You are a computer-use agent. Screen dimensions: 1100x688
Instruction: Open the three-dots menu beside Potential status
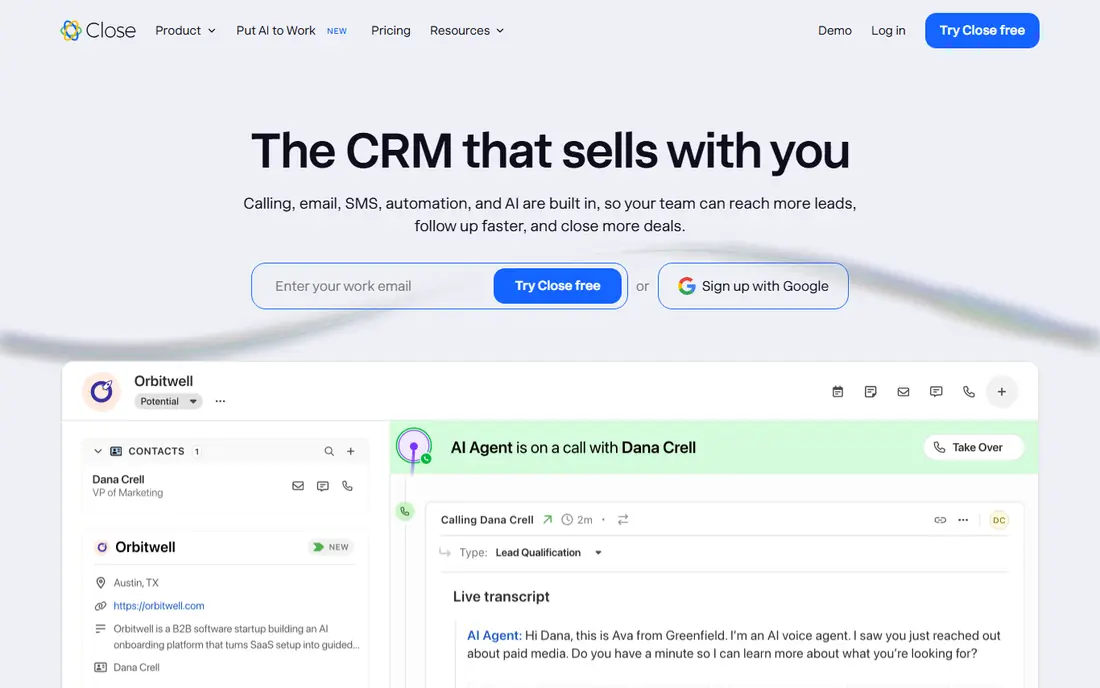(220, 401)
